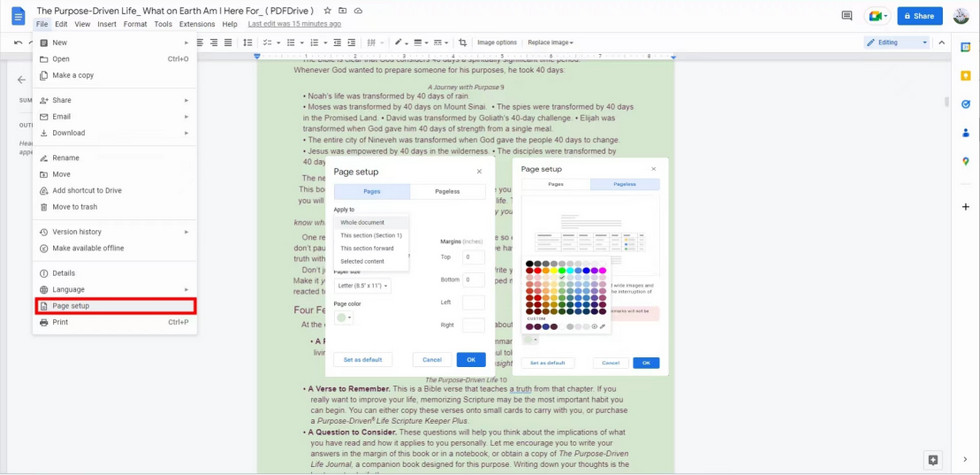Screen dimensions: 980x475
Task: Open the Extensions menu
Action: (x=197, y=24)
